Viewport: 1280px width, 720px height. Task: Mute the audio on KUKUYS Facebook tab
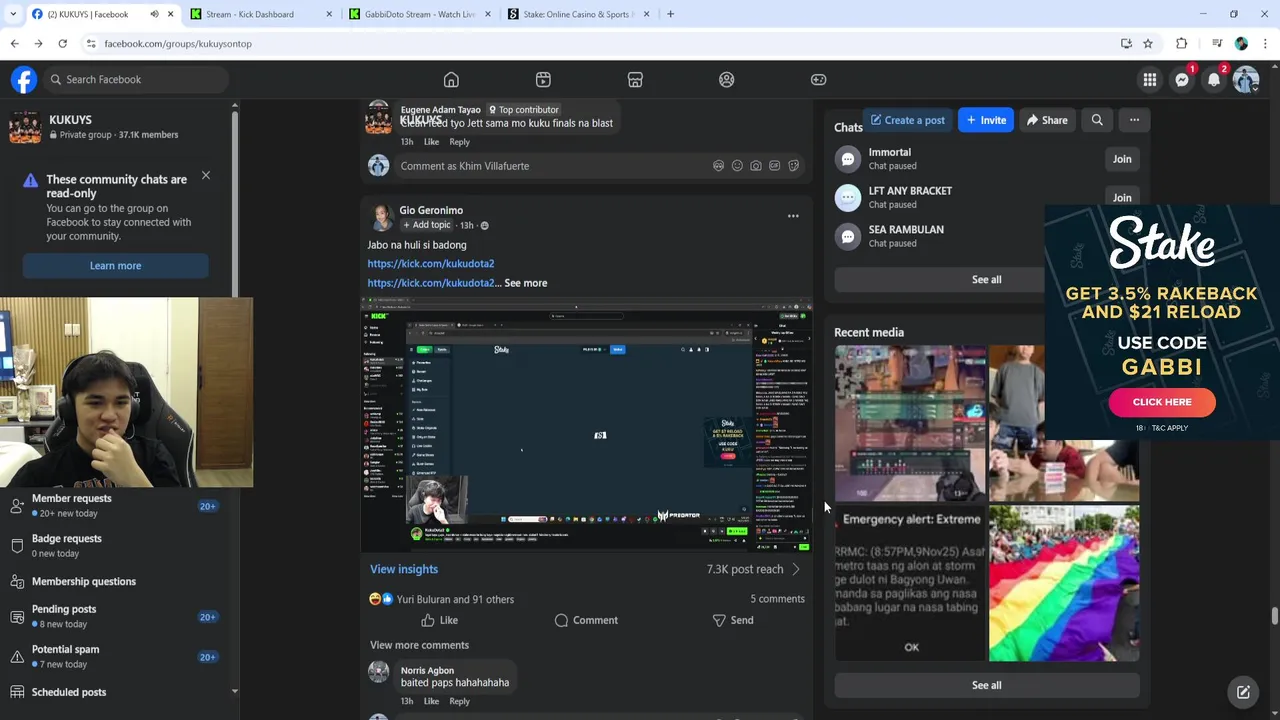(154, 14)
